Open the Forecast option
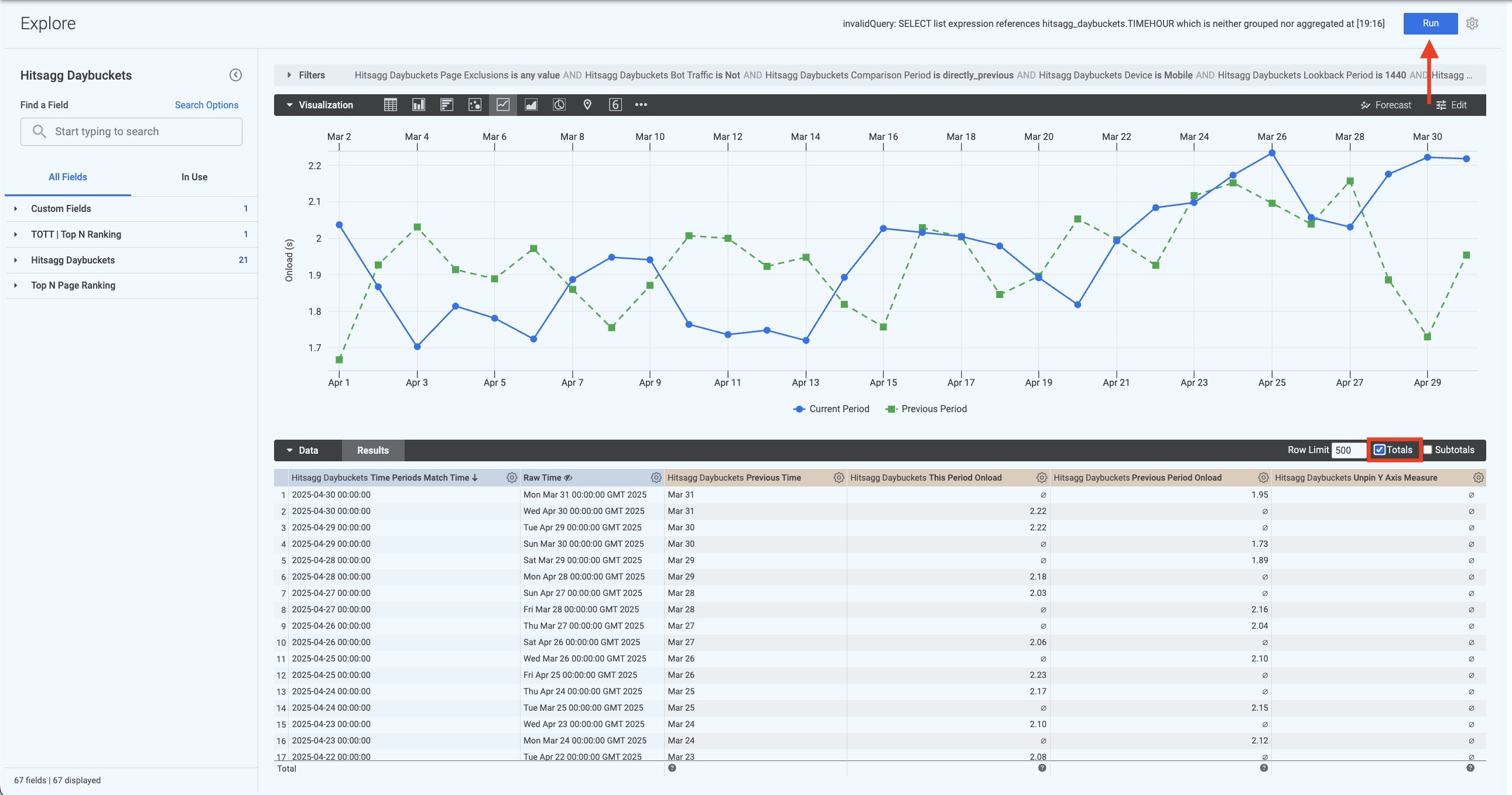Screen dimensions: 1512x795 coord(1386,105)
